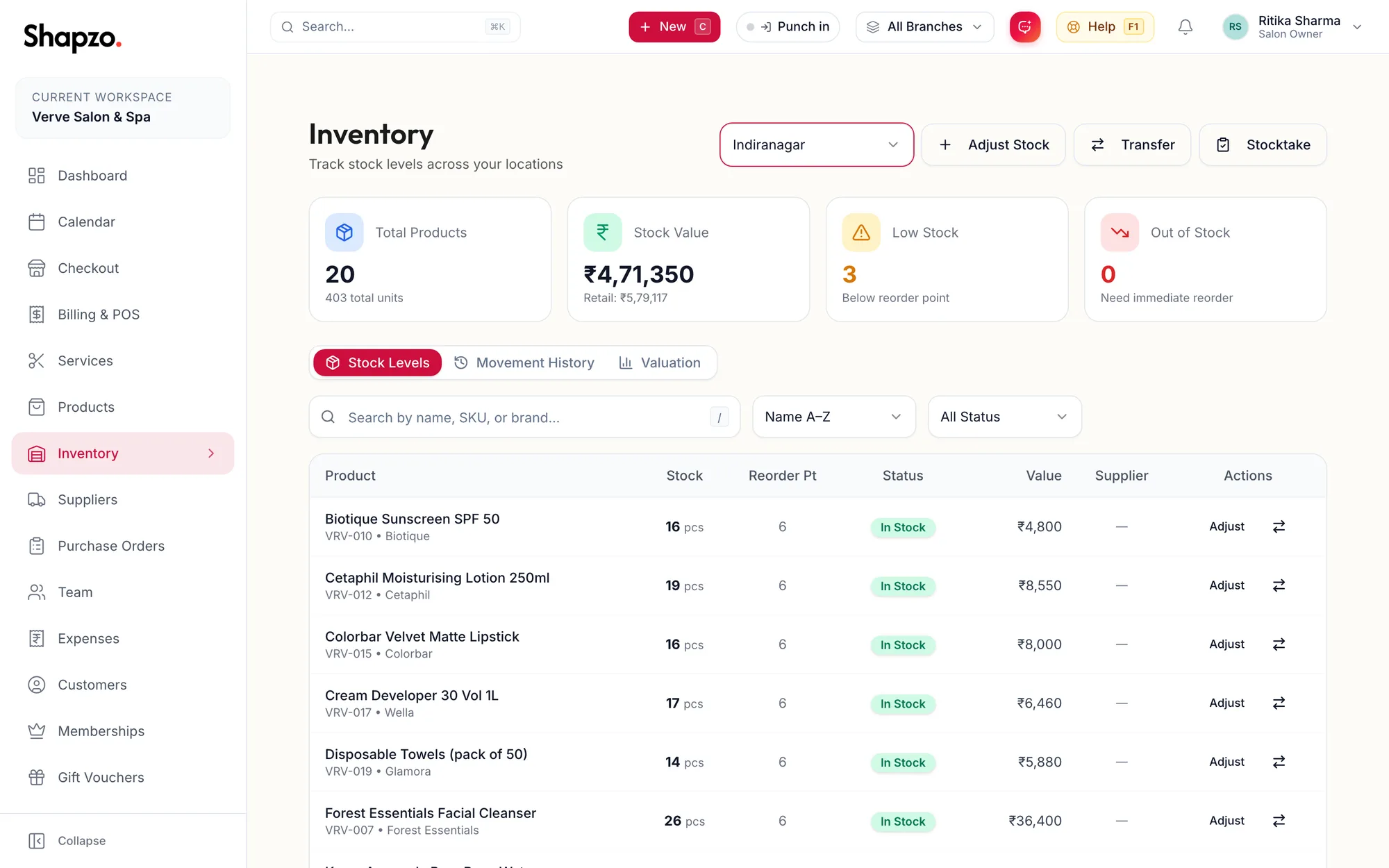Screen dimensions: 1389x868
Task: Click the Transfer button in header
Action: [1132, 144]
